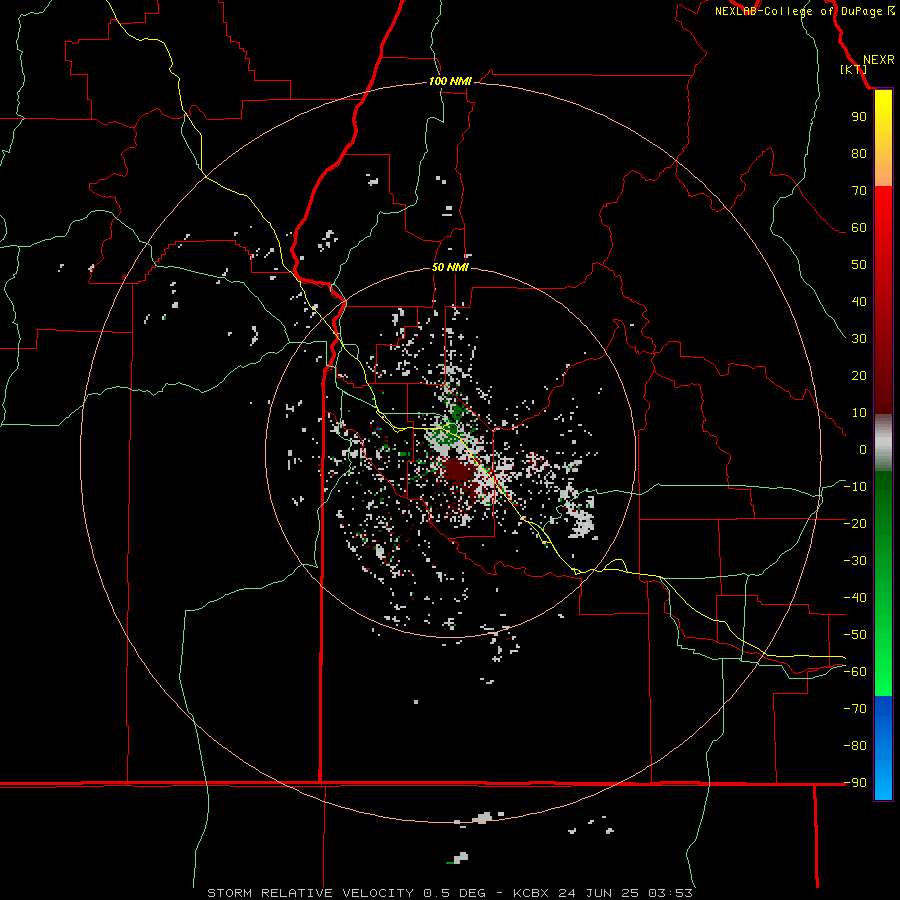
Task: Click the '50 NMI' range ring label
Action: [x=450, y=267]
